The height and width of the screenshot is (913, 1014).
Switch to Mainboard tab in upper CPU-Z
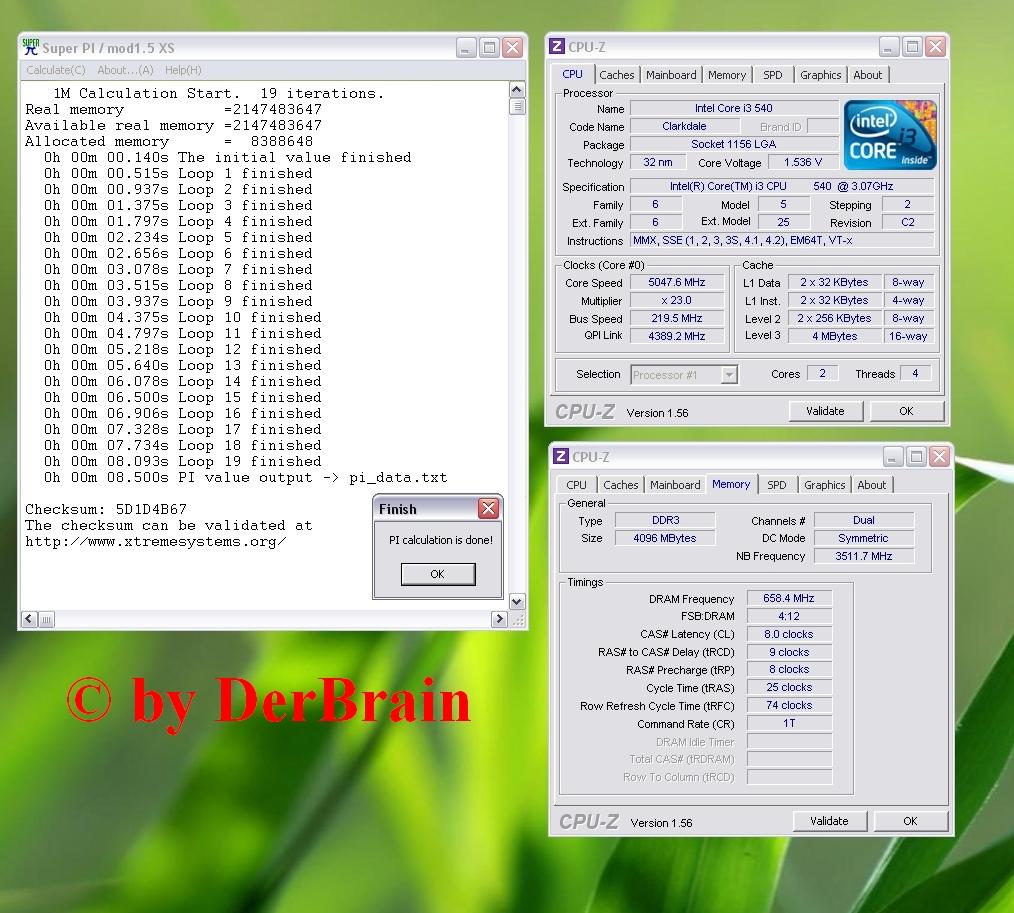tap(671, 75)
